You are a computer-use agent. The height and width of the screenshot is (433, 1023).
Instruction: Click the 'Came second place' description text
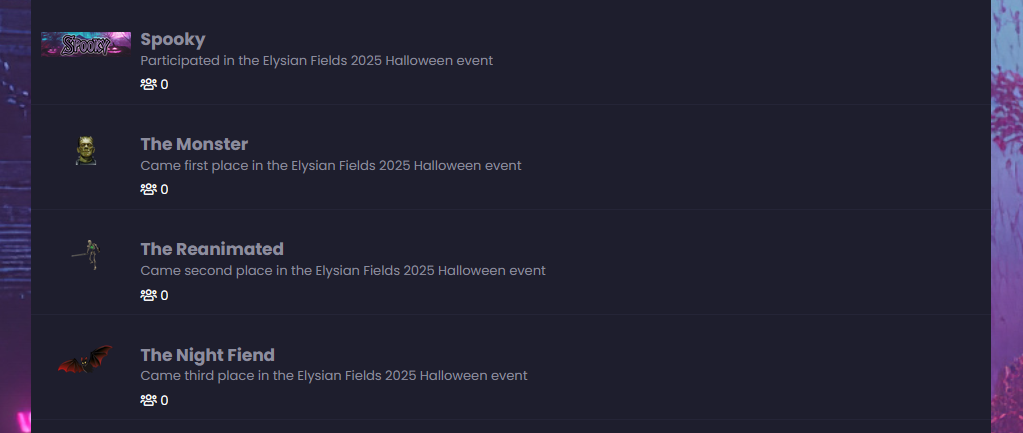343,270
